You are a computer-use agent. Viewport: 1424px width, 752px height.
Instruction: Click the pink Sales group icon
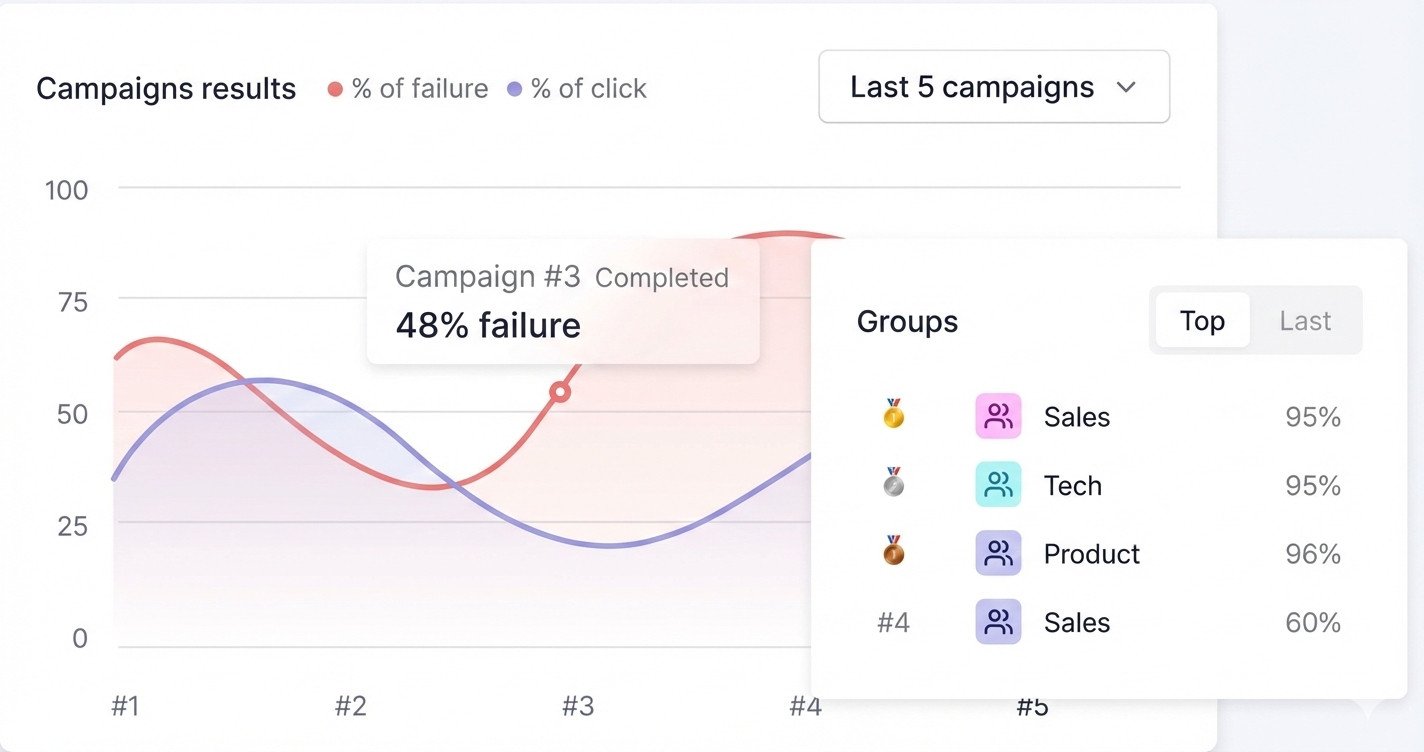(x=998, y=416)
